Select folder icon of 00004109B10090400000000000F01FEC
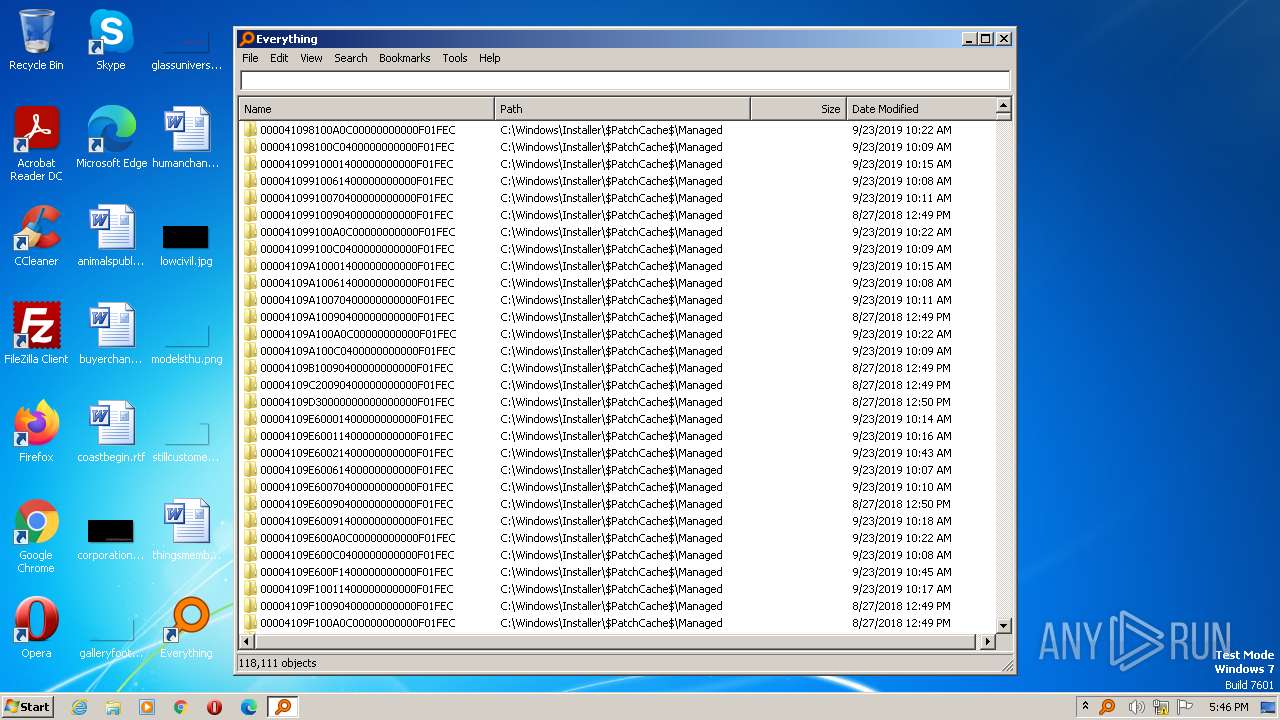Screen dimensions: 1280x720 [x=250, y=368]
